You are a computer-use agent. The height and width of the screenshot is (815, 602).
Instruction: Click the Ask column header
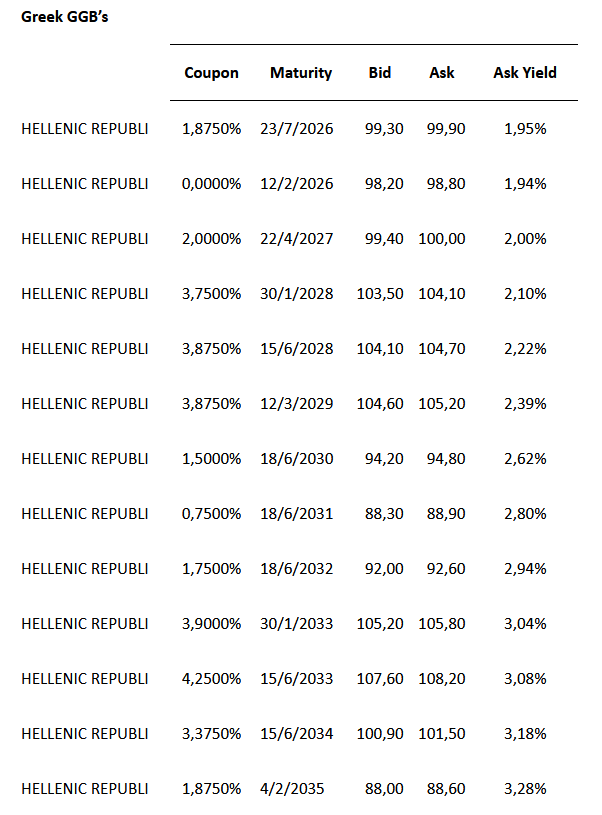442,73
